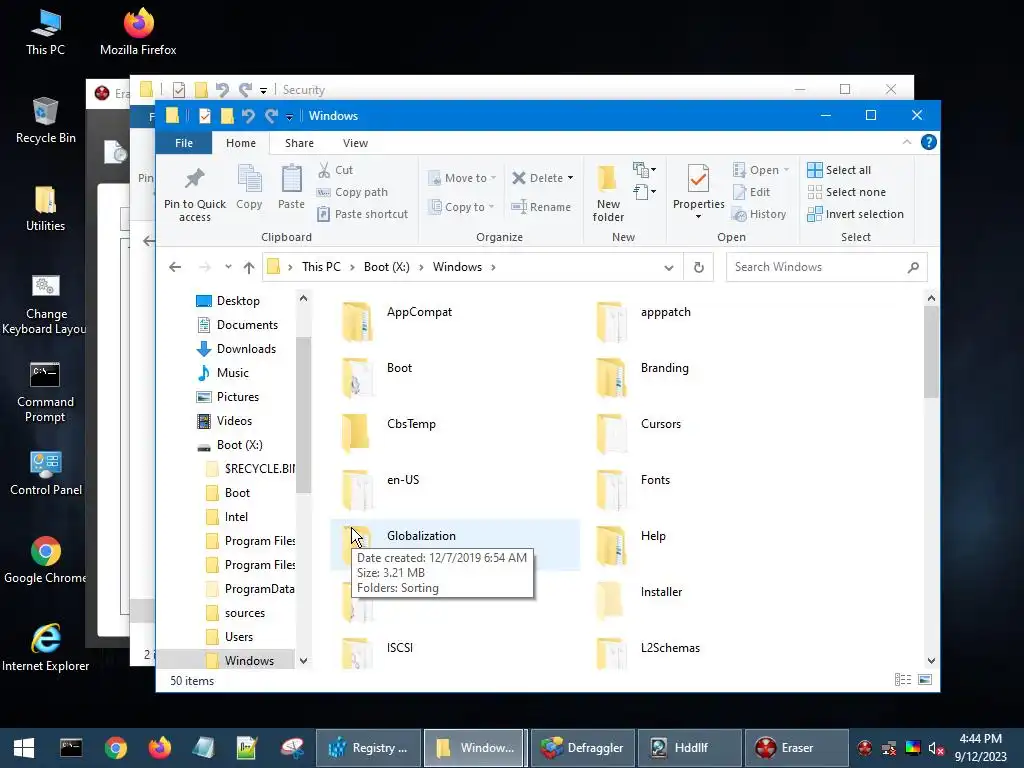Click the Back navigation arrow
Screen dimensions: 1024x768
[x=175, y=267]
